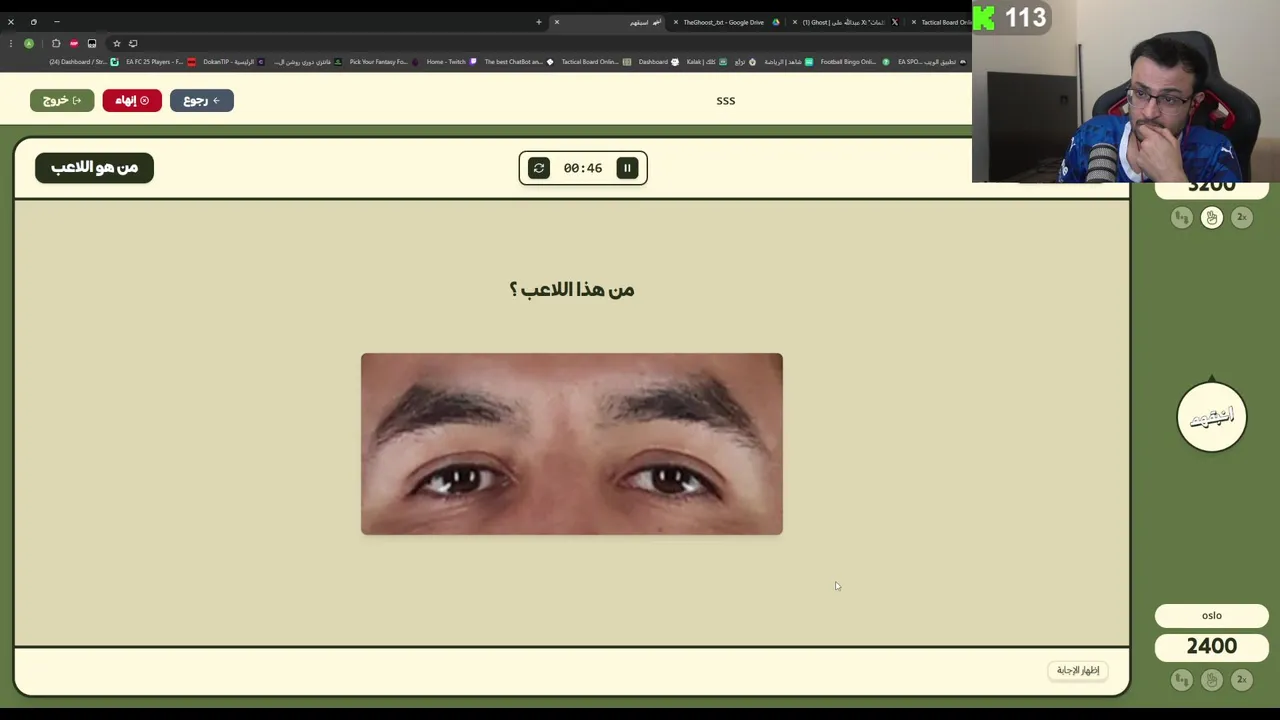Switch to the Tactical Board tab
The width and height of the screenshot is (1280, 720).
pos(941,22)
